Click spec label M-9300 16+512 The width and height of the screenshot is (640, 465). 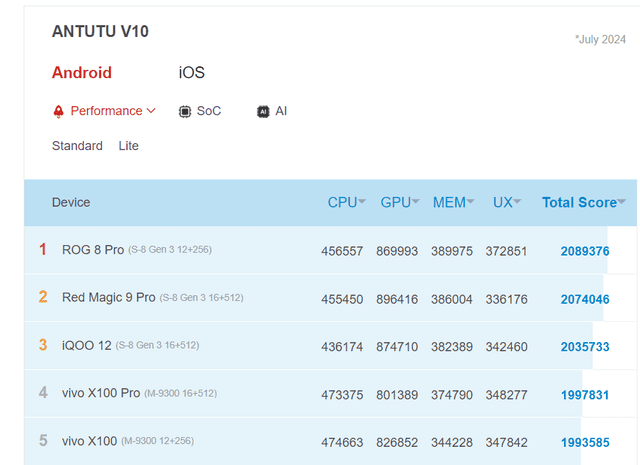[x=181, y=393]
